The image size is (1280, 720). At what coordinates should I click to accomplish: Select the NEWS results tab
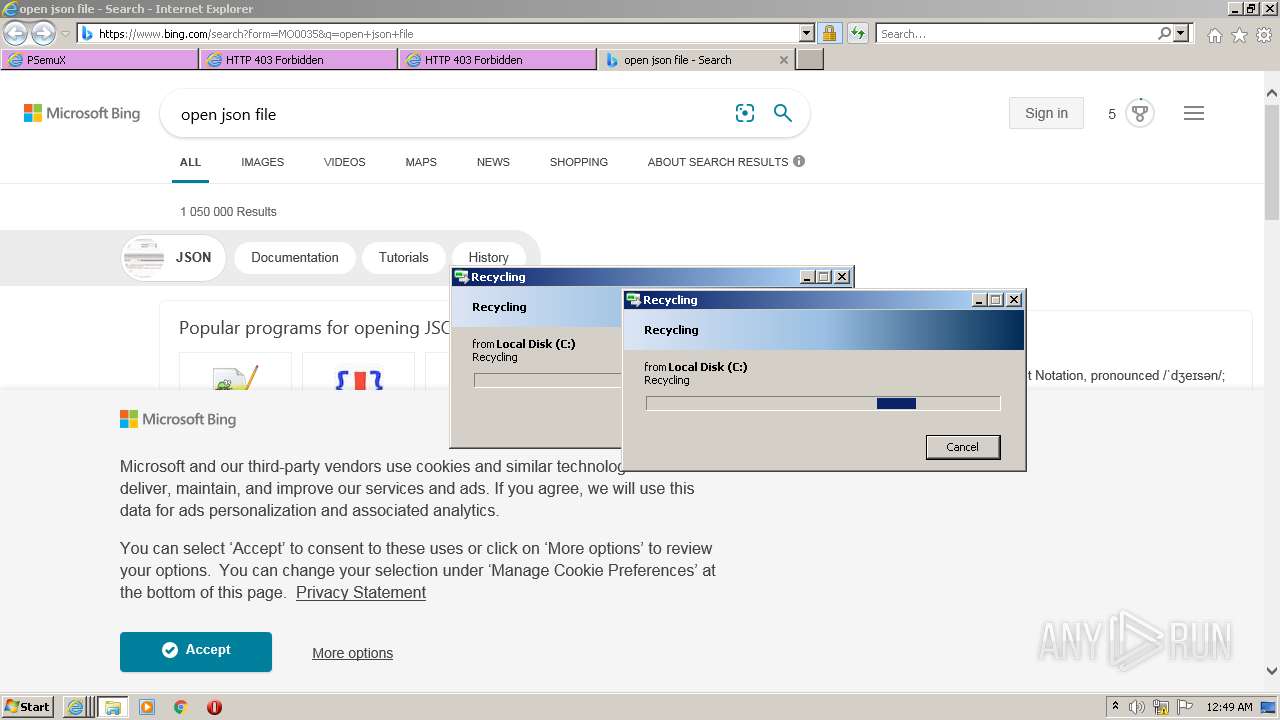coord(493,162)
